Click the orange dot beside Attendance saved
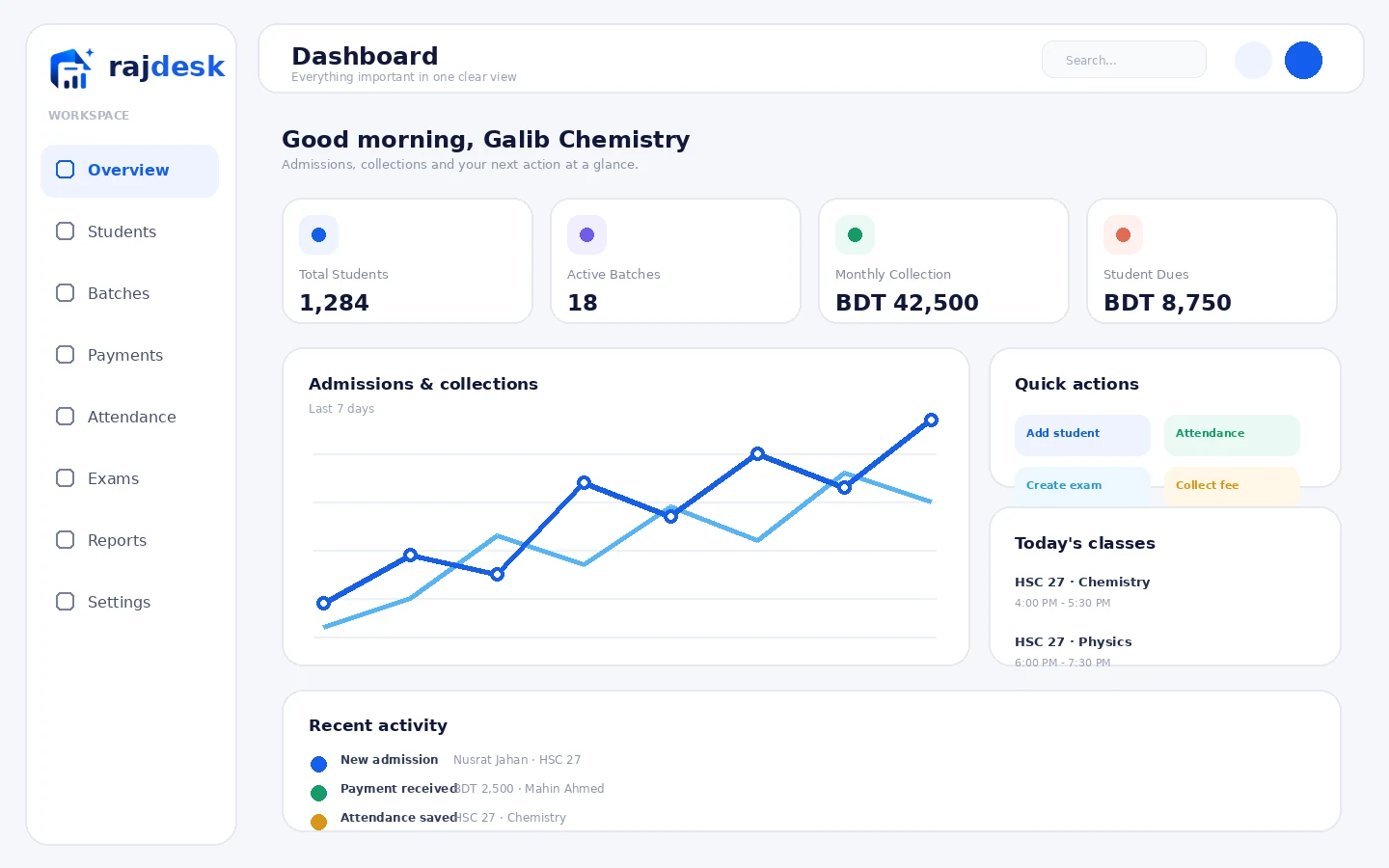1389x868 pixels. [318, 822]
